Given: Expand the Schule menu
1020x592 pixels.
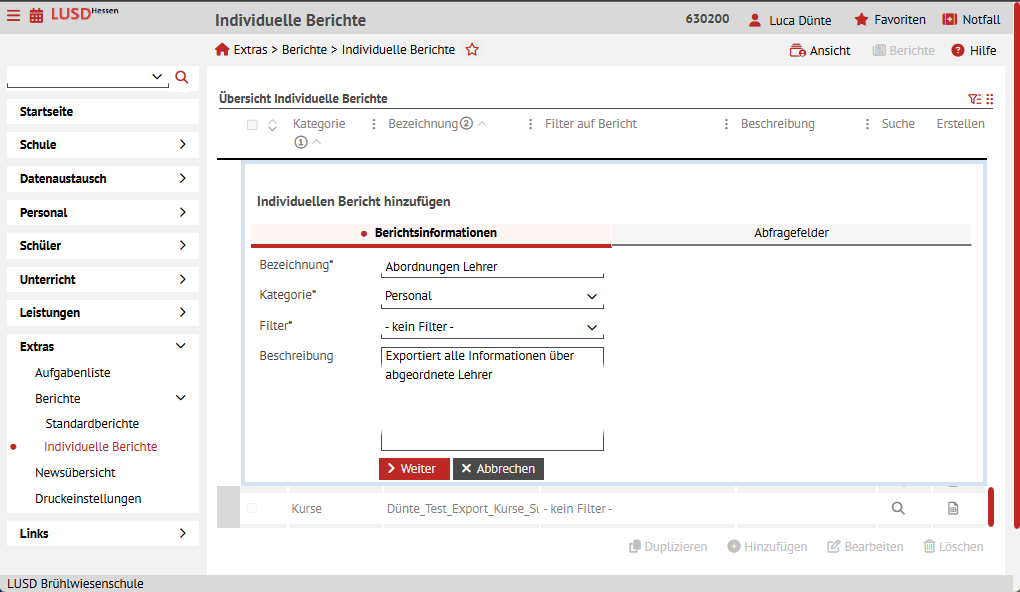Looking at the screenshot, I should coord(103,144).
